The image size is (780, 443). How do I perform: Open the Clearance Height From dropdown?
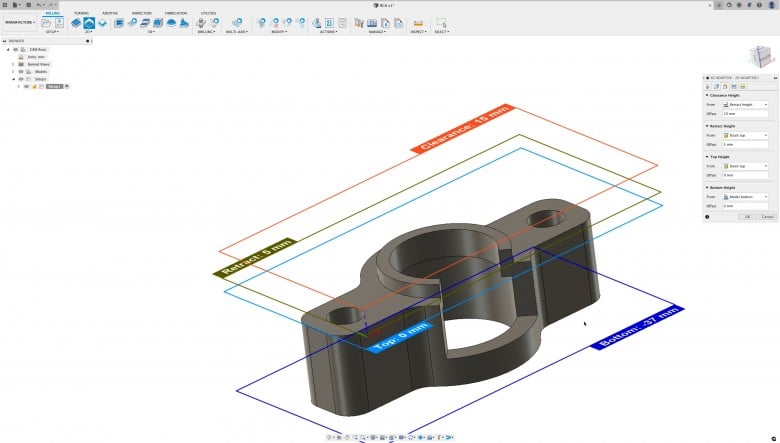(744, 105)
